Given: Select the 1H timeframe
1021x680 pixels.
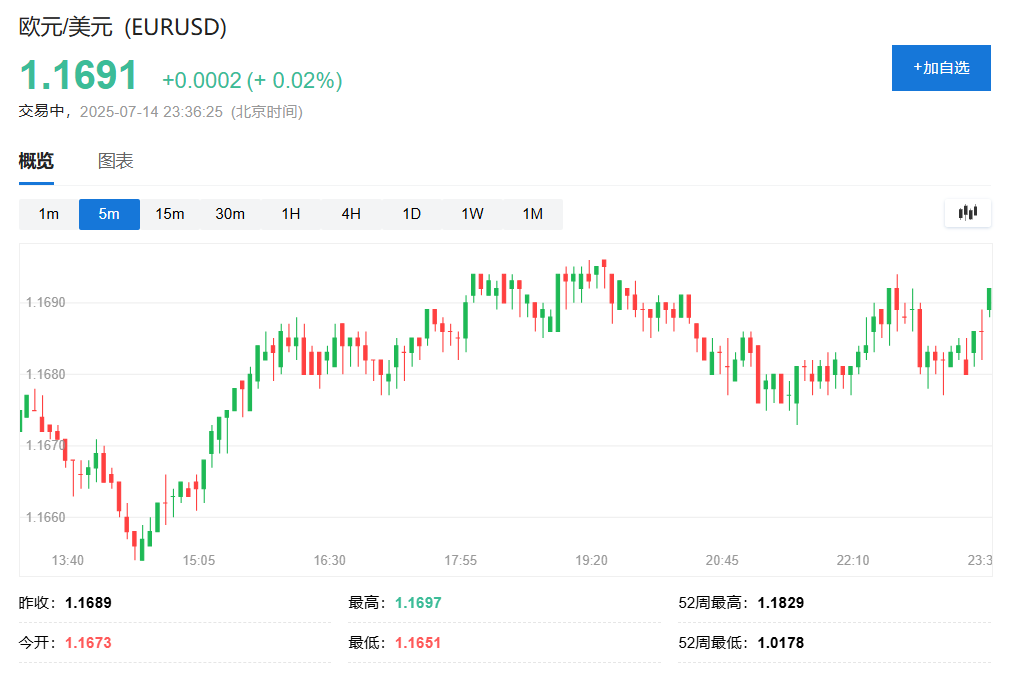Looking at the screenshot, I should tap(291, 214).
